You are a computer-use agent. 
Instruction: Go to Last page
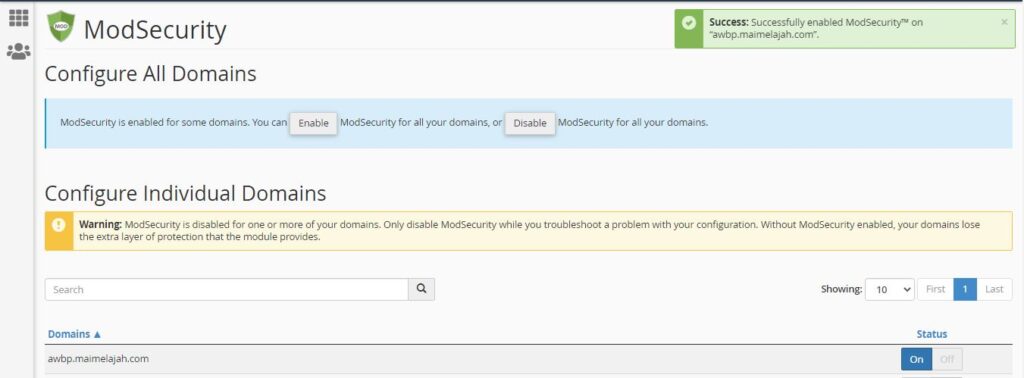[994, 289]
